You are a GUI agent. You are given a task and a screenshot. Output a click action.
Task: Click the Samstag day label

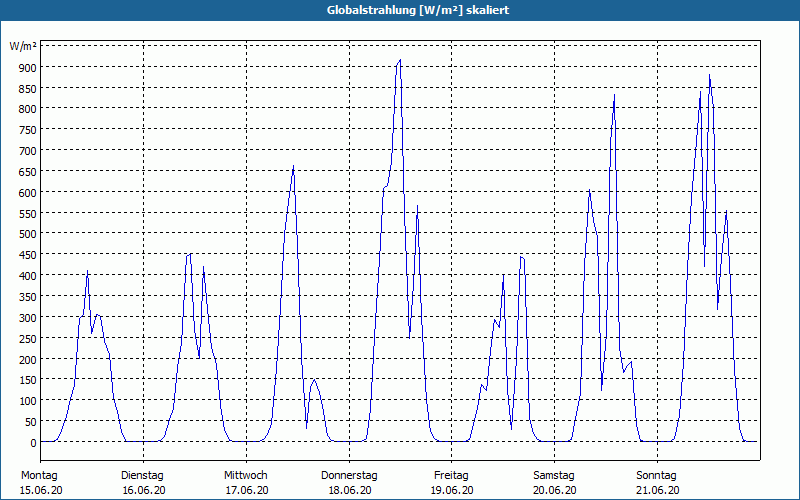coord(554,476)
